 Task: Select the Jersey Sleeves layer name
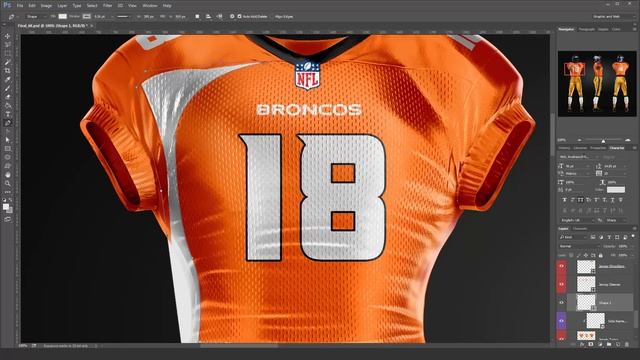(x=609, y=284)
